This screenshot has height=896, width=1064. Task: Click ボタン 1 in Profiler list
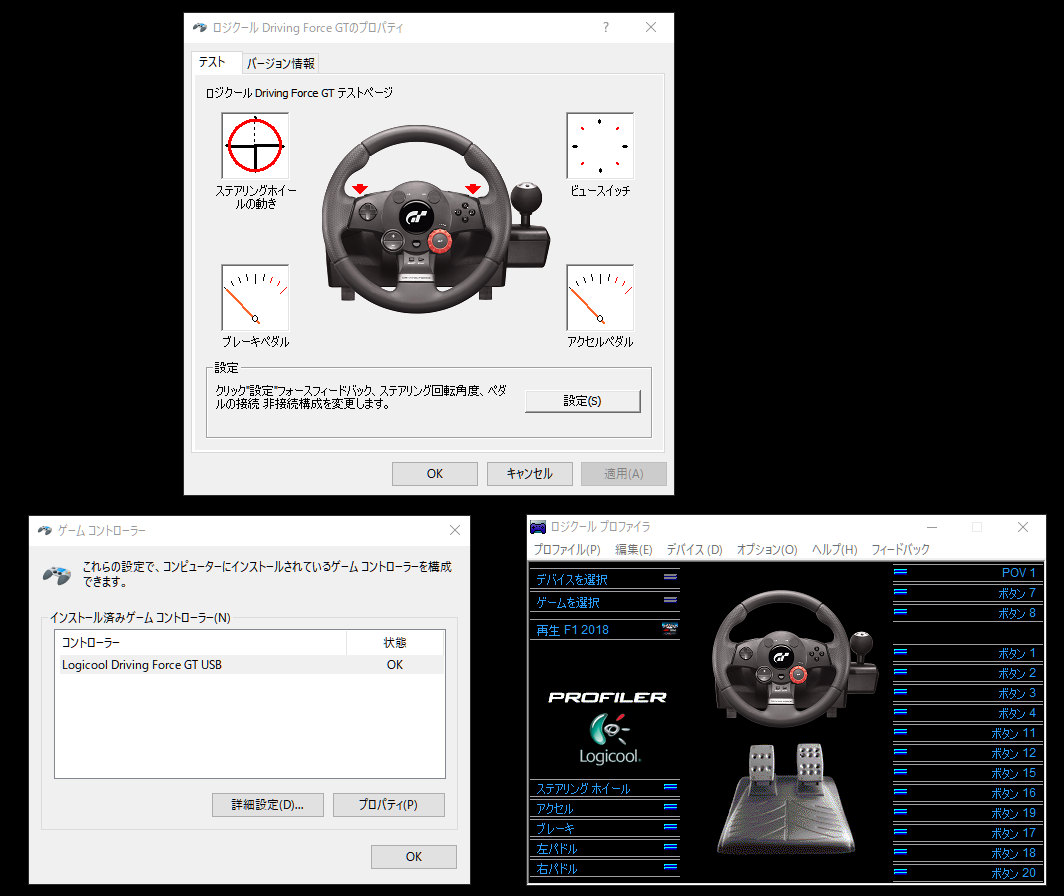[x=968, y=653]
